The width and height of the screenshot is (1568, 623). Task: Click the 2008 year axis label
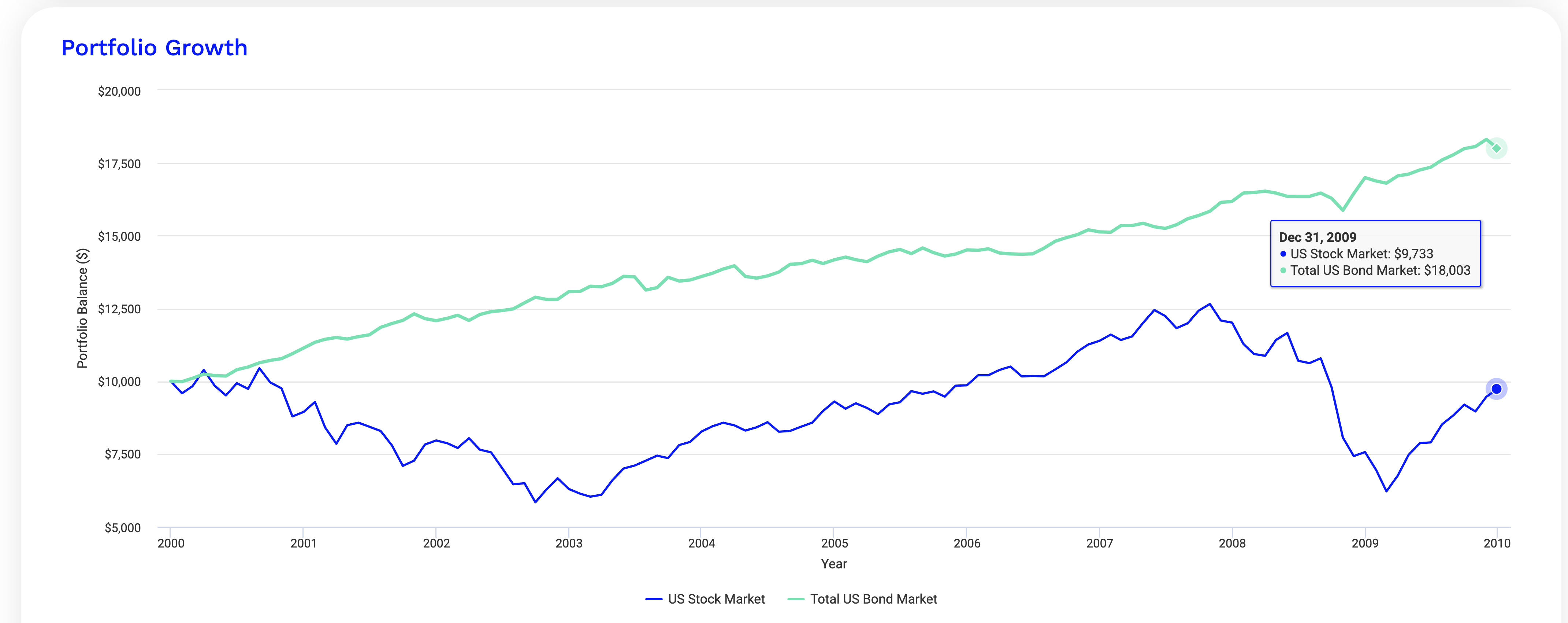tap(1232, 543)
